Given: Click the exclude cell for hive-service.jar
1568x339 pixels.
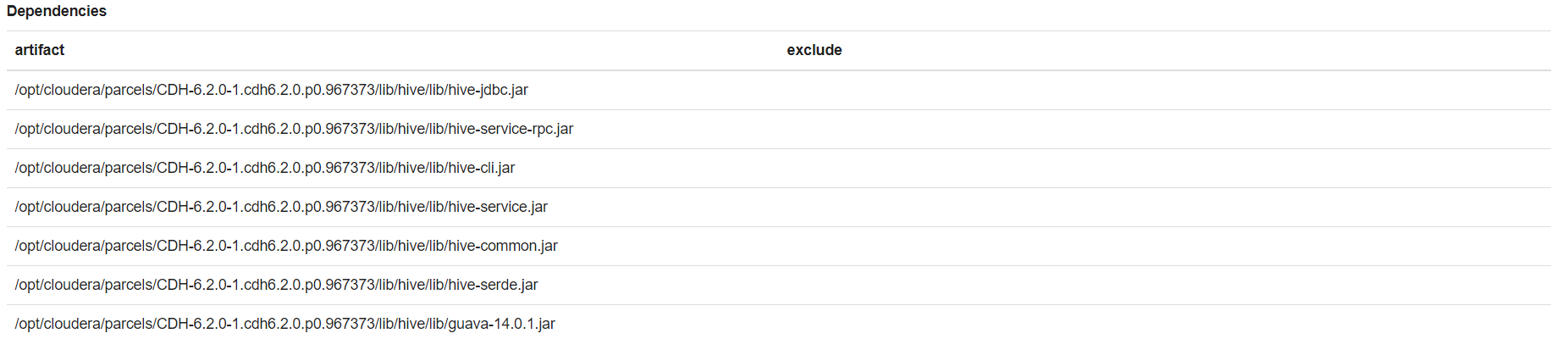Looking at the screenshot, I should [x=1164, y=207].
